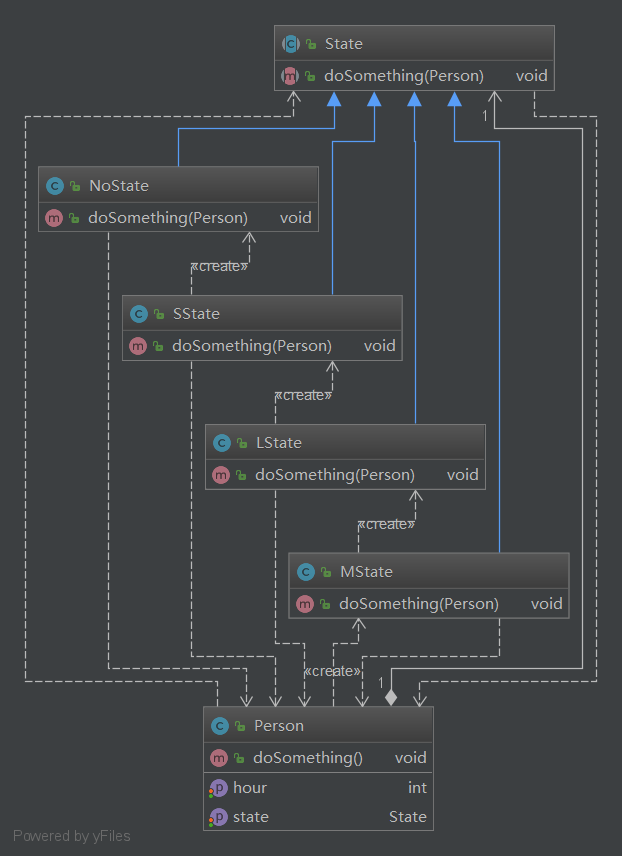
Task: Click the method icon in the MState node
Action: 305,604
